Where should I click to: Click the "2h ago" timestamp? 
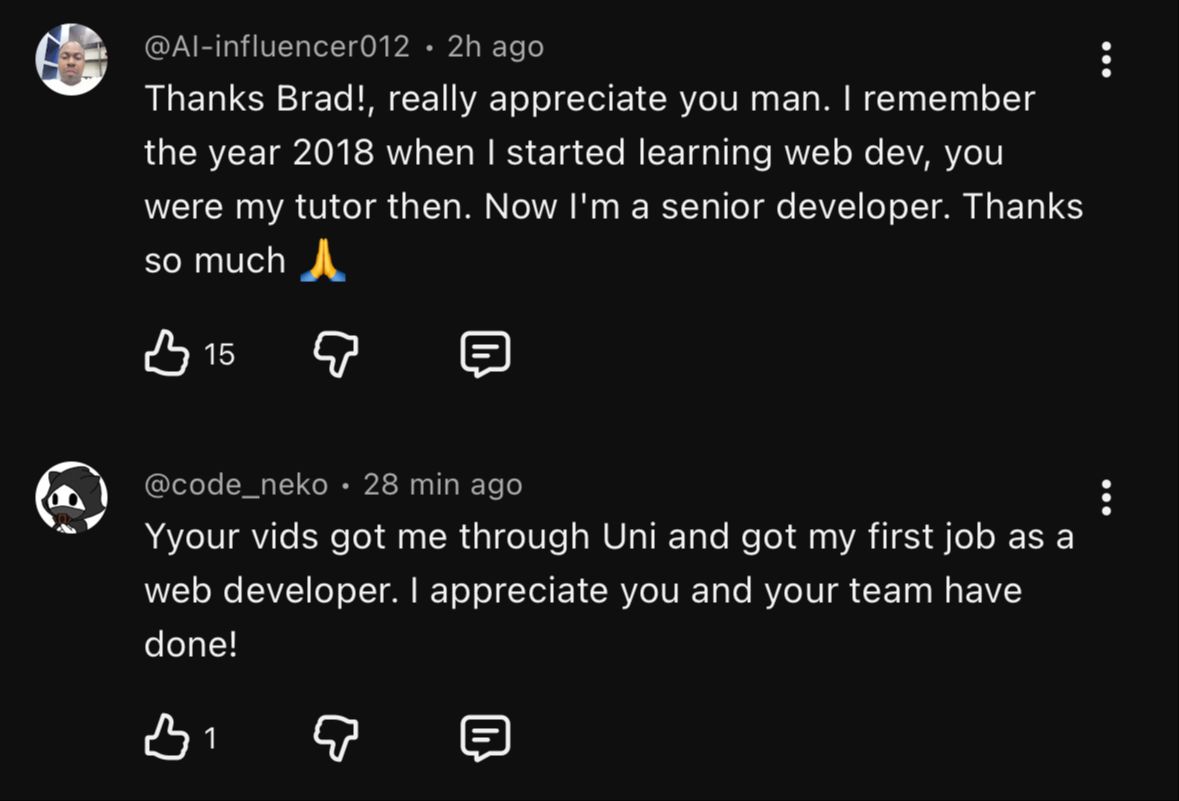click(x=495, y=47)
